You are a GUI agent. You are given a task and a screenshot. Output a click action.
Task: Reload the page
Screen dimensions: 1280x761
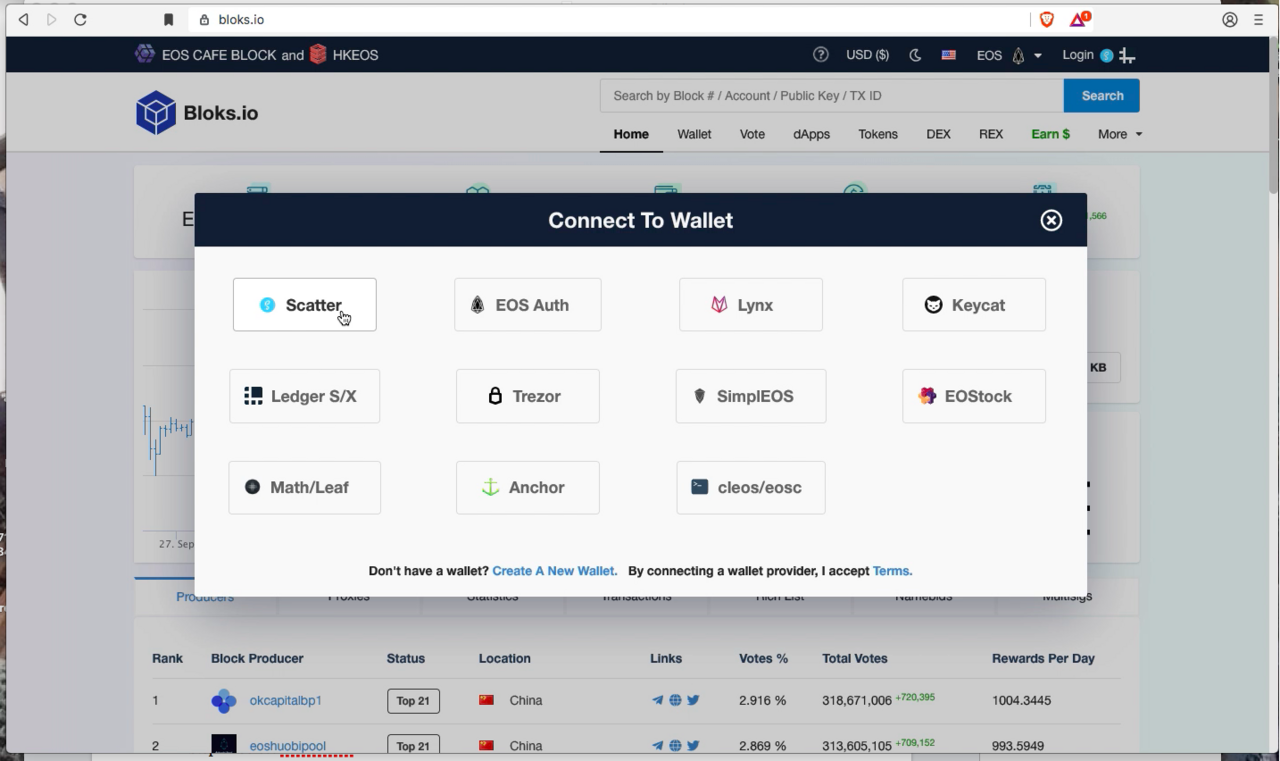pos(81,19)
